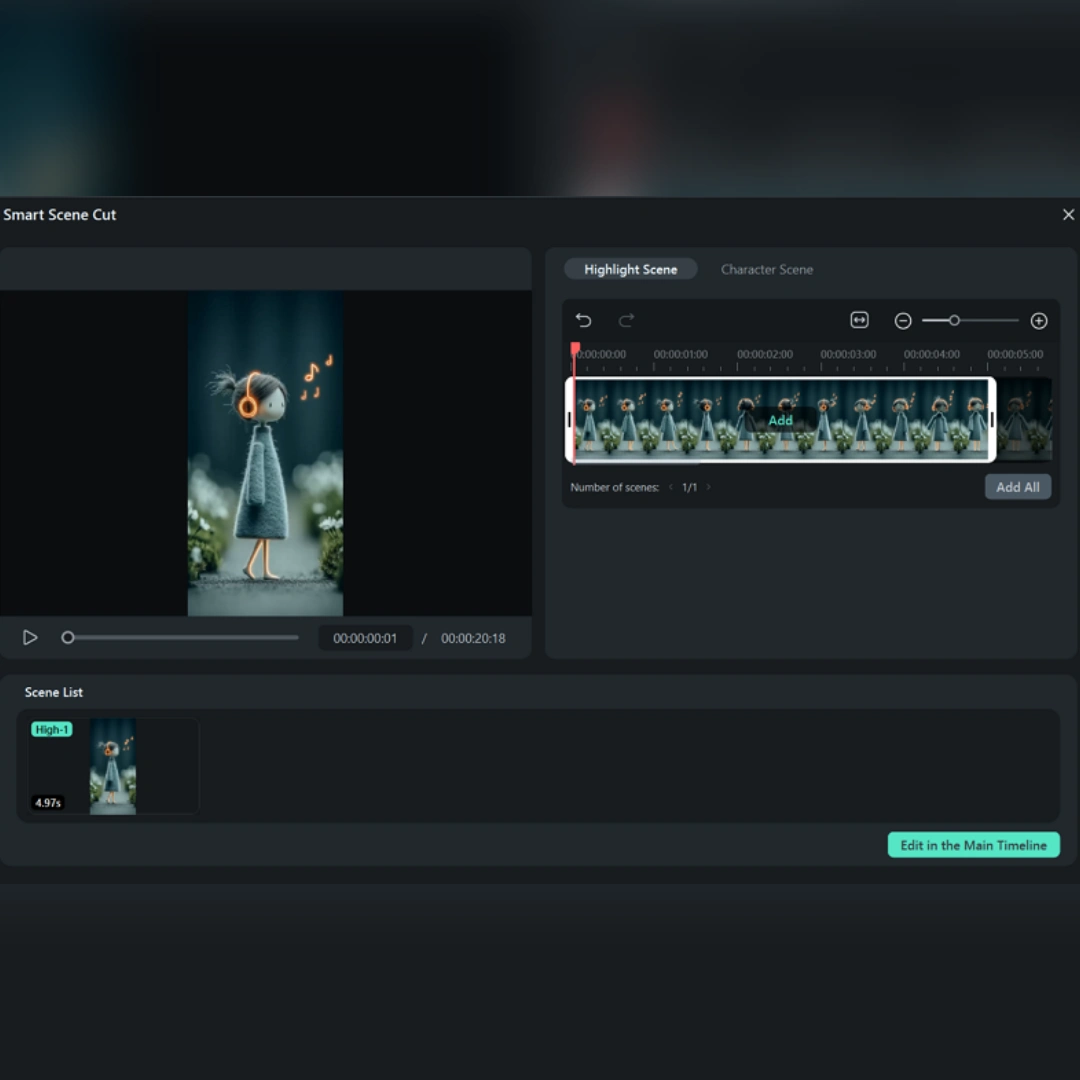Click the total duration 00:00:20:18 text
Screen dimensions: 1080x1080
(473, 638)
